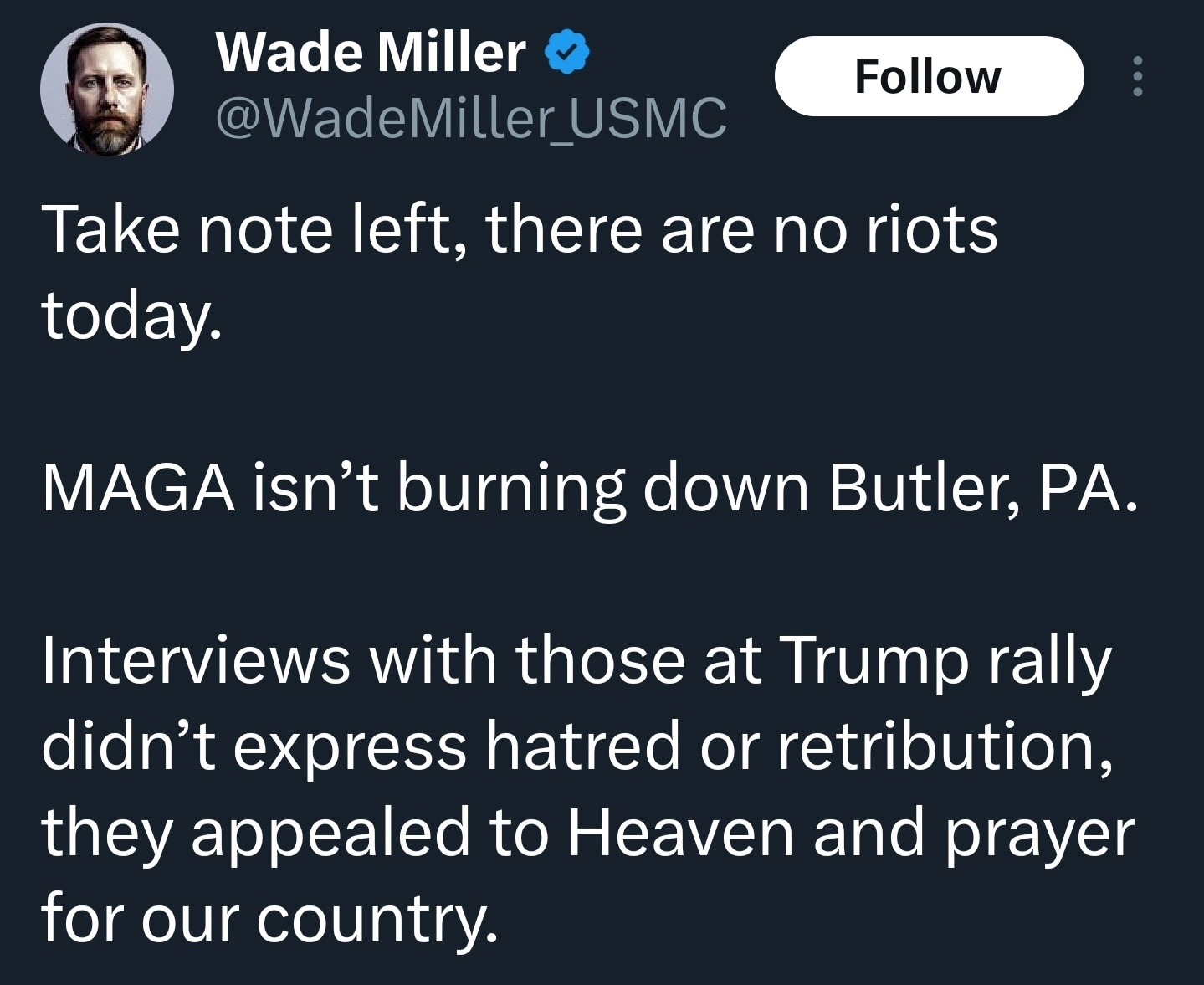Click the word "hatred" in the tweet
Viewport: 1204px width, 985px height.
pos(583,746)
